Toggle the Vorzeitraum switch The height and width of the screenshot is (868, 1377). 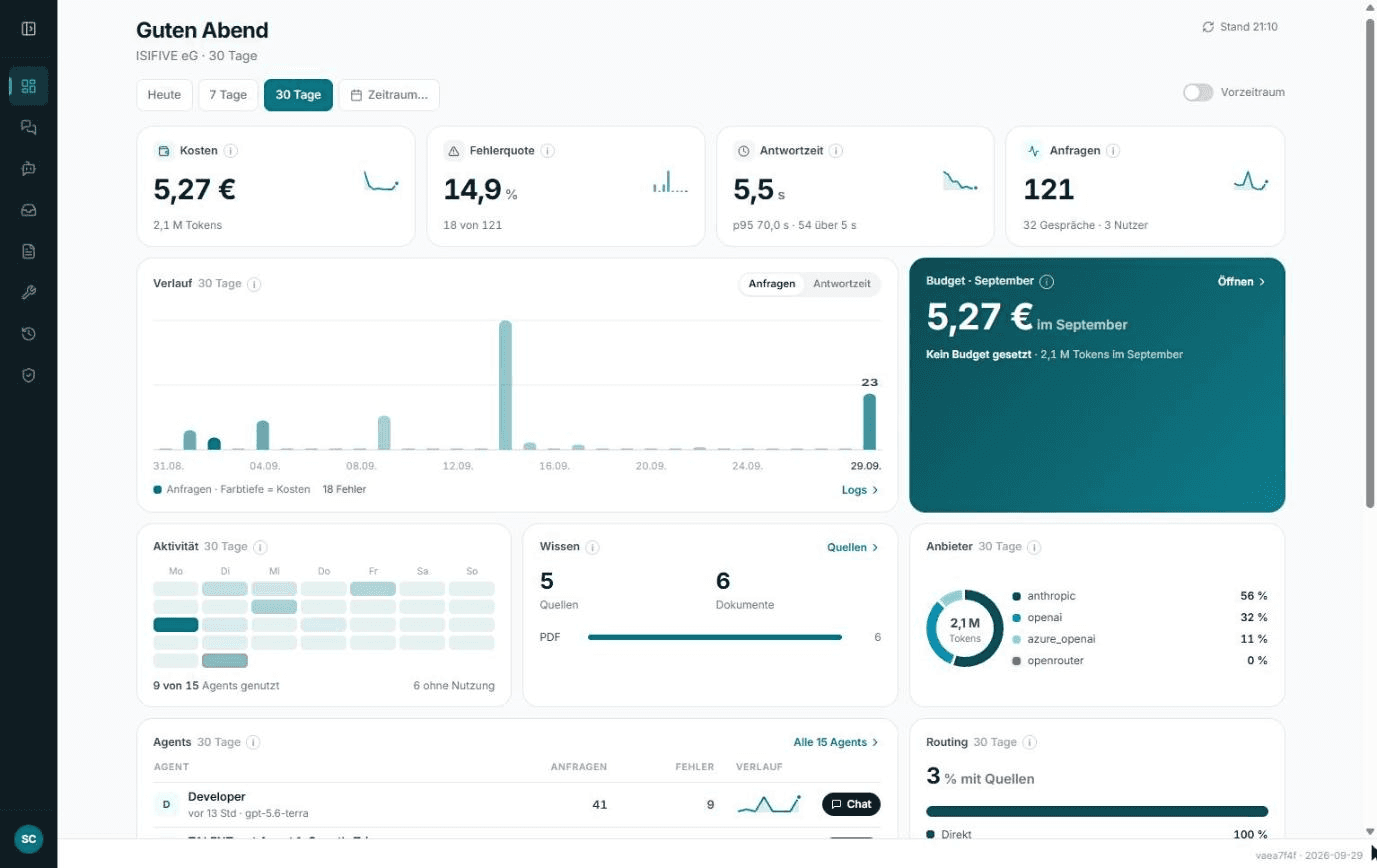click(x=1198, y=92)
